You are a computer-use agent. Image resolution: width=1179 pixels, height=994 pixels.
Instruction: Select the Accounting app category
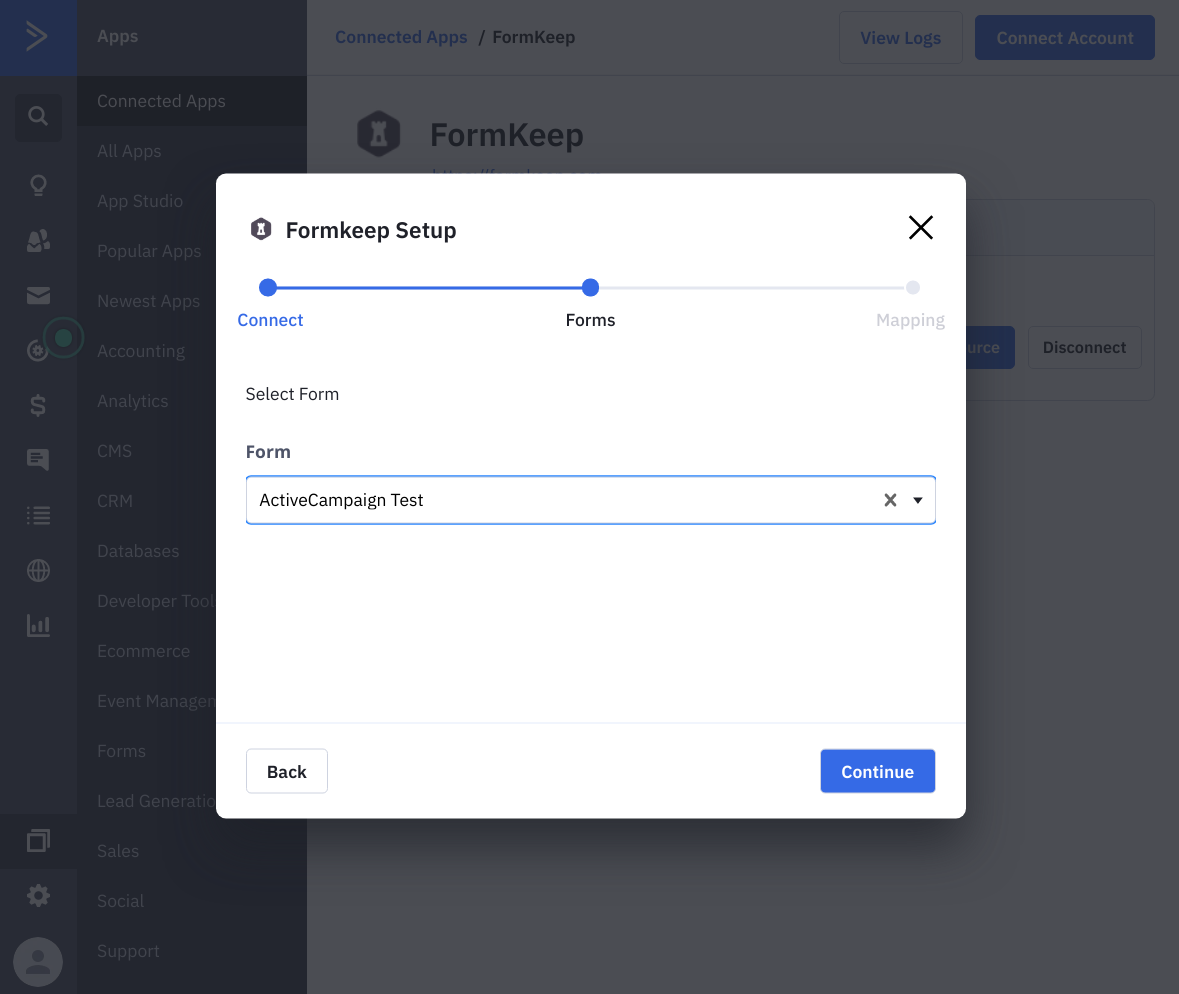(141, 351)
